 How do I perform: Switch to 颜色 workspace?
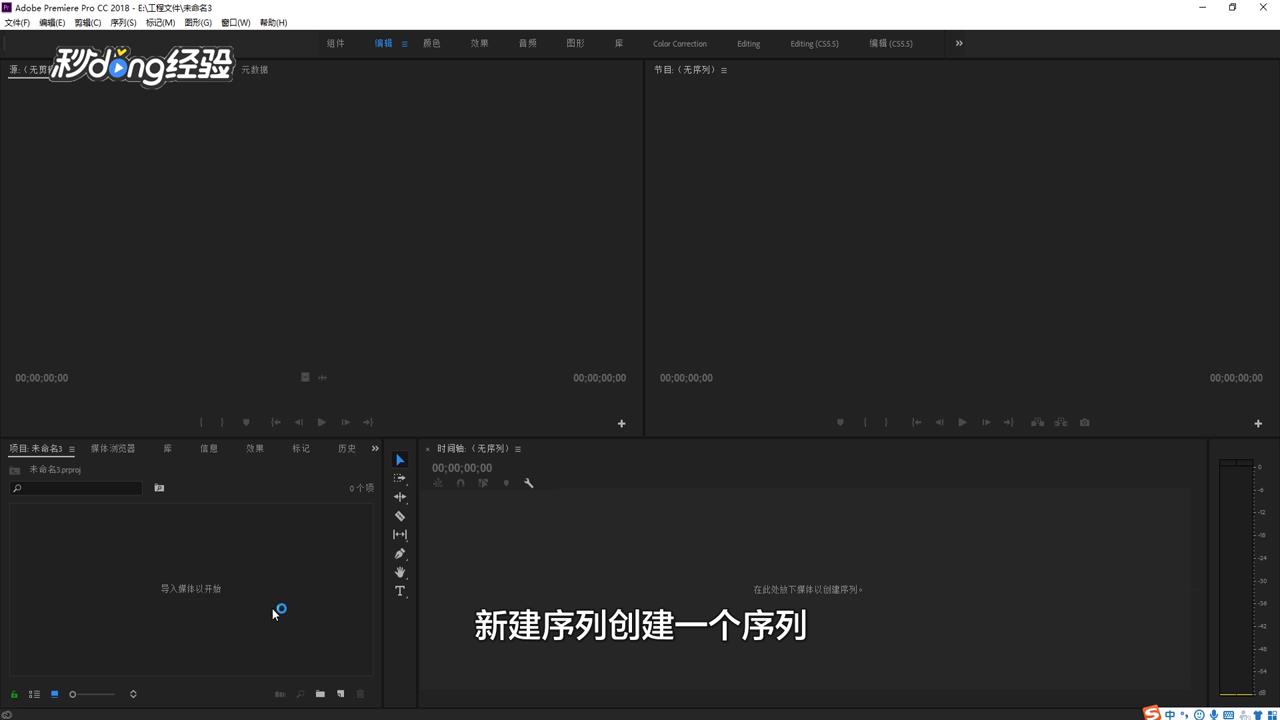(432, 44)
